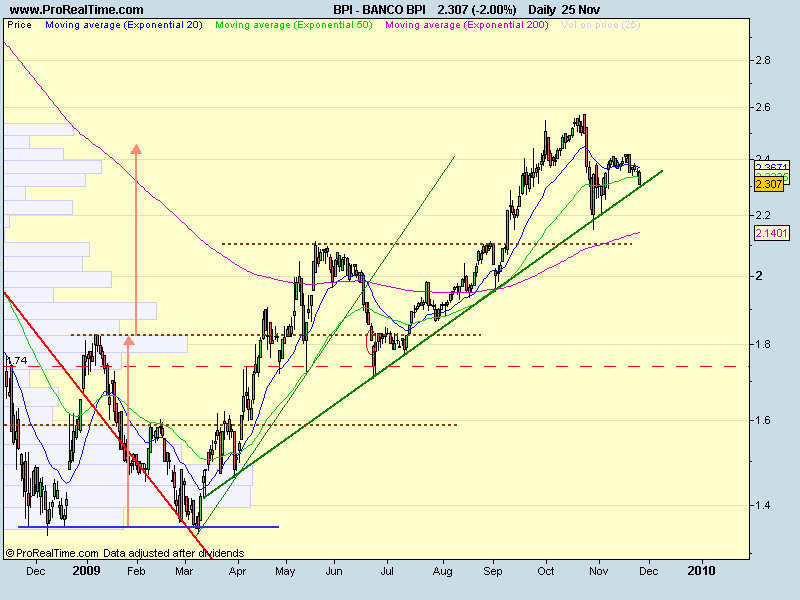Click the Sep label on the time axis
The image size is (800, 600).
click(492, 571)
